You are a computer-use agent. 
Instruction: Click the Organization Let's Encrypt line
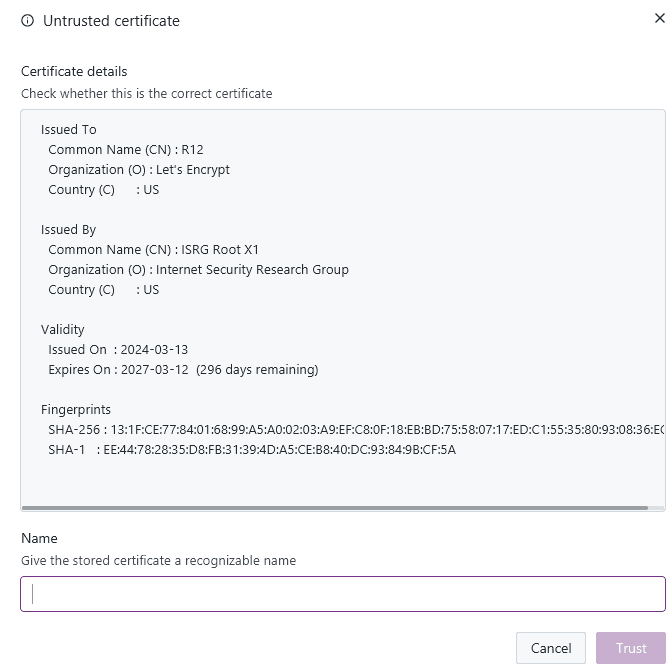coord(139,170)
